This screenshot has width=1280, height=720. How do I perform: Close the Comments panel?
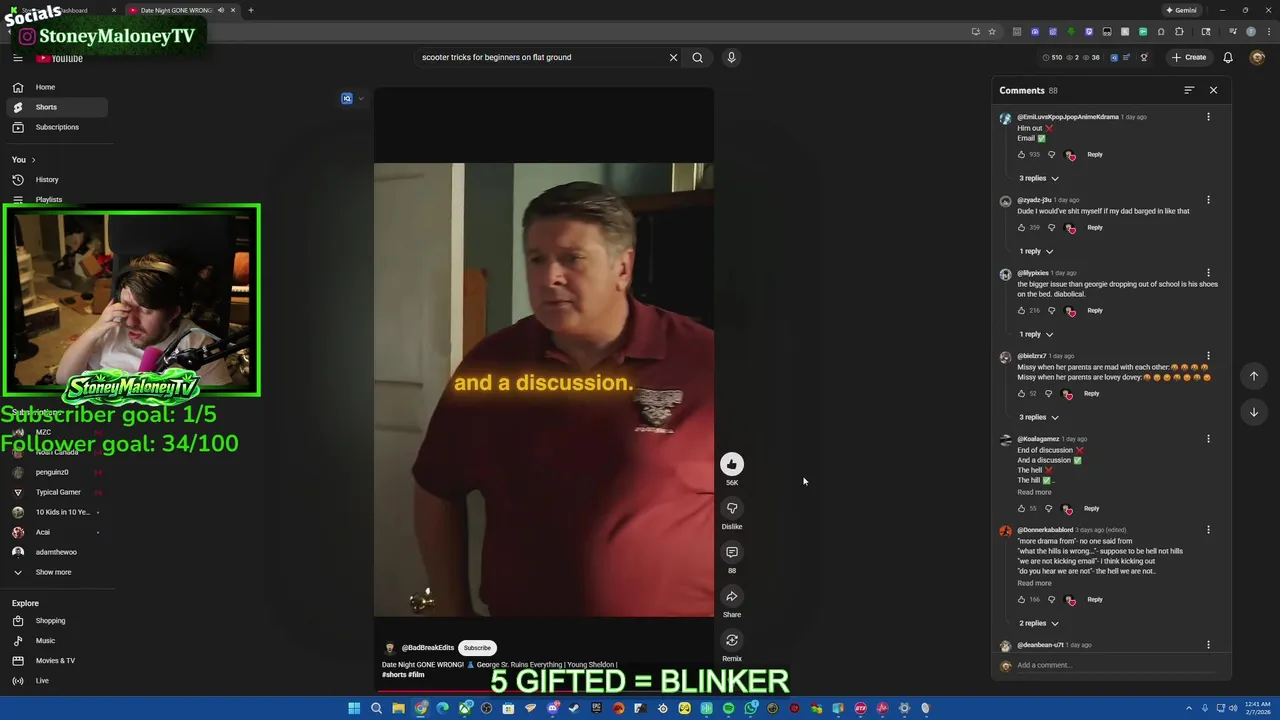click(1213, 90)
